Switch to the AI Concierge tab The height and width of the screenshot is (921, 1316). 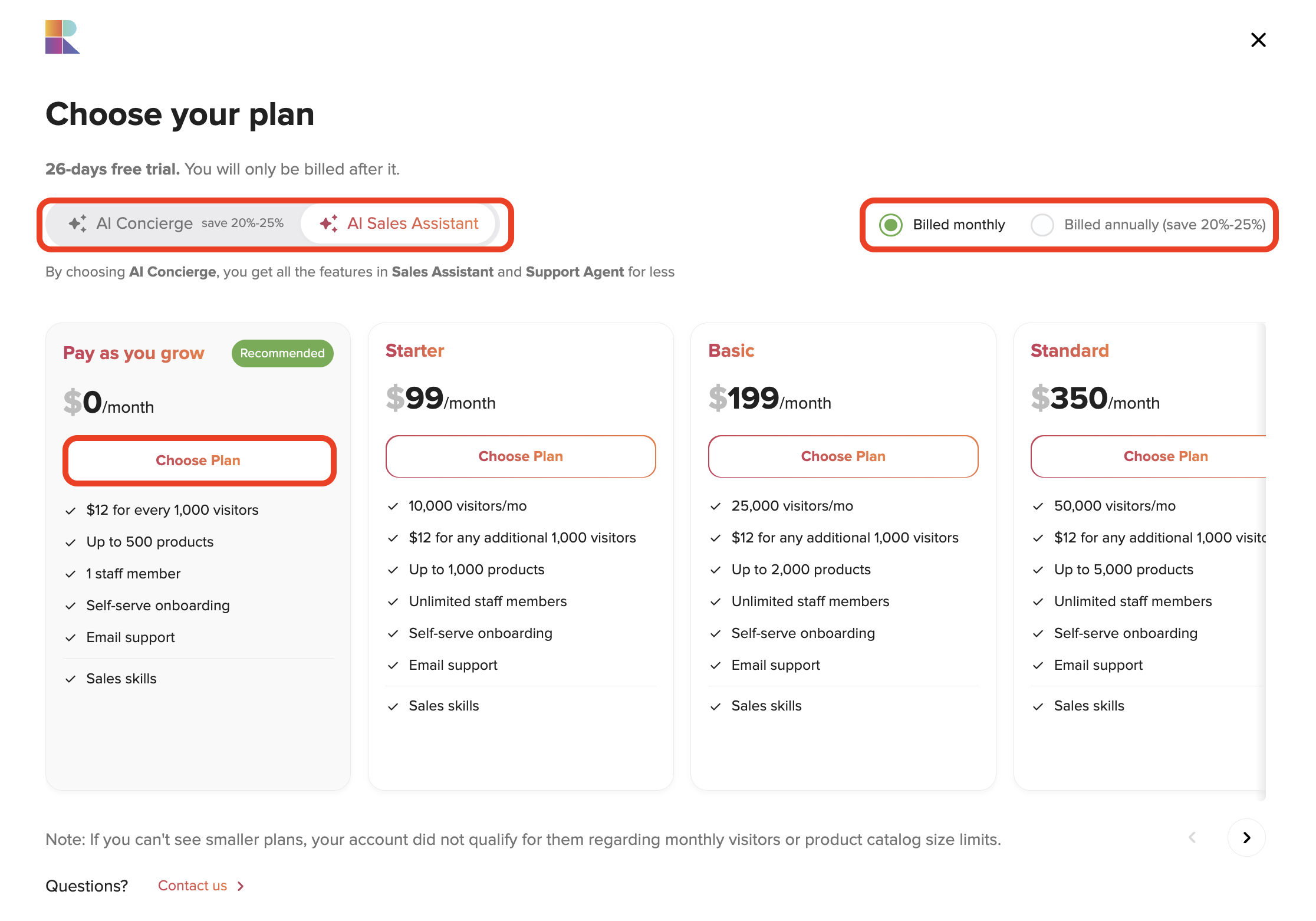[x=175, y=223]
